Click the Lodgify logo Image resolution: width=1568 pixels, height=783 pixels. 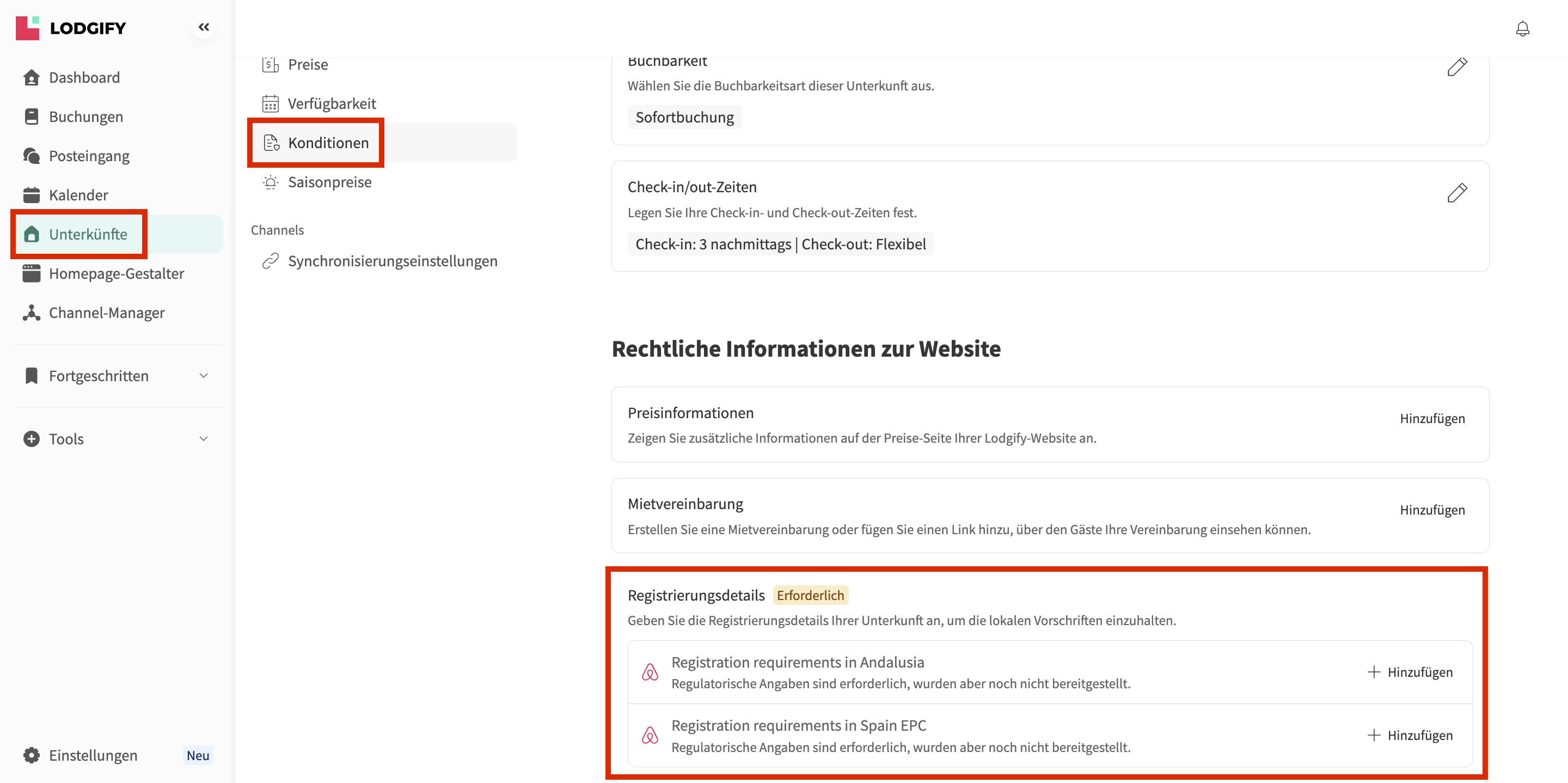click(x=71, y=28)
